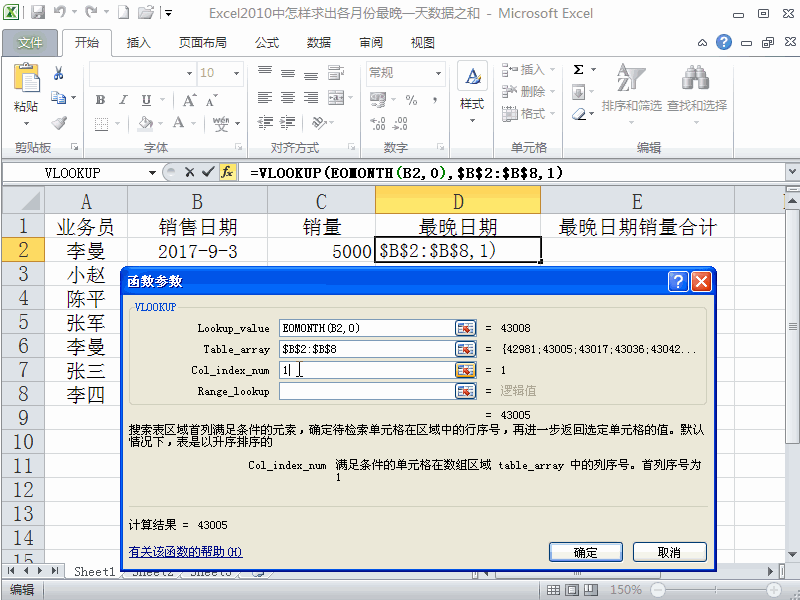800x600 pixels.
Task: Expand the formula bar
Action: click(792, 172)
